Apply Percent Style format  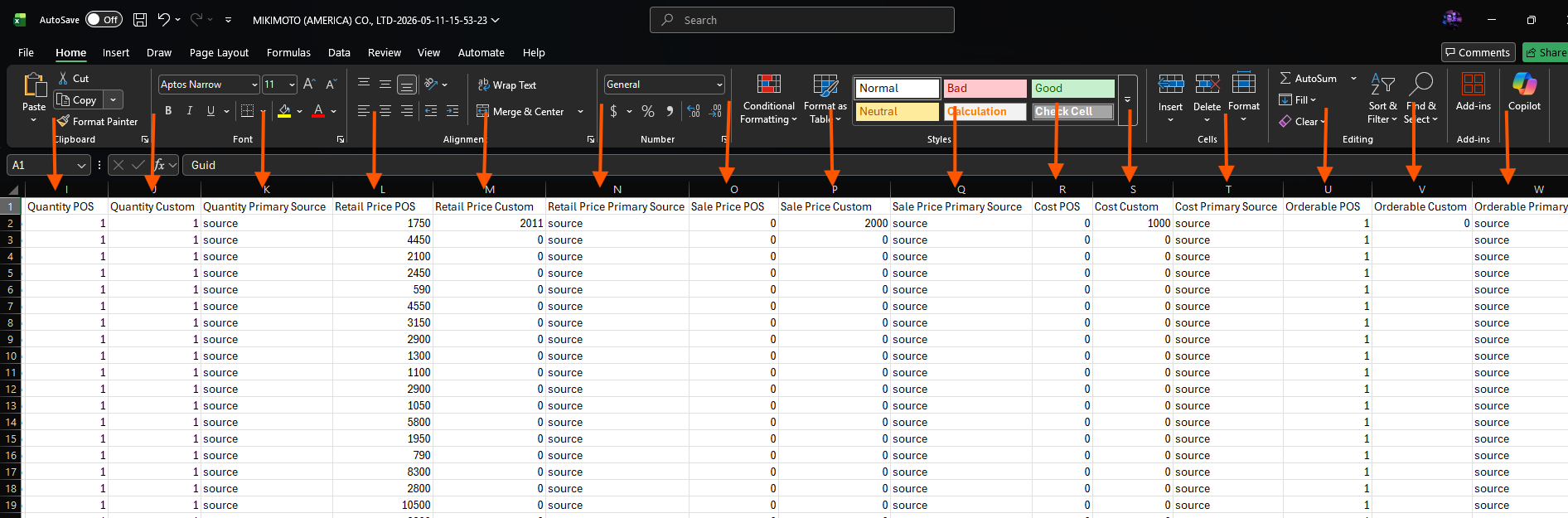coord(648,111)
